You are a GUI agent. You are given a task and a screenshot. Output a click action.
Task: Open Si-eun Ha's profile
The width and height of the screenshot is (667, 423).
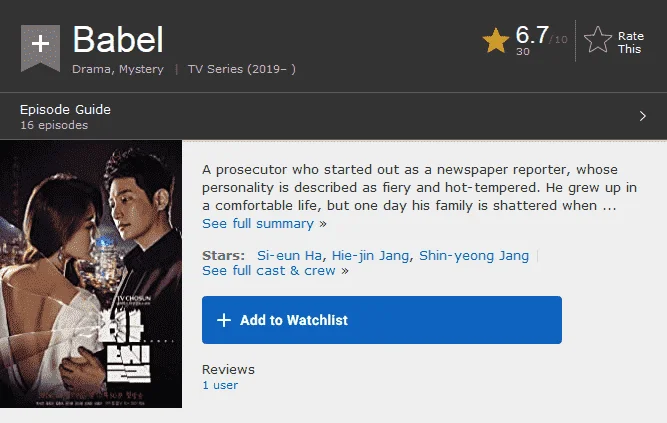click(289, 255)
